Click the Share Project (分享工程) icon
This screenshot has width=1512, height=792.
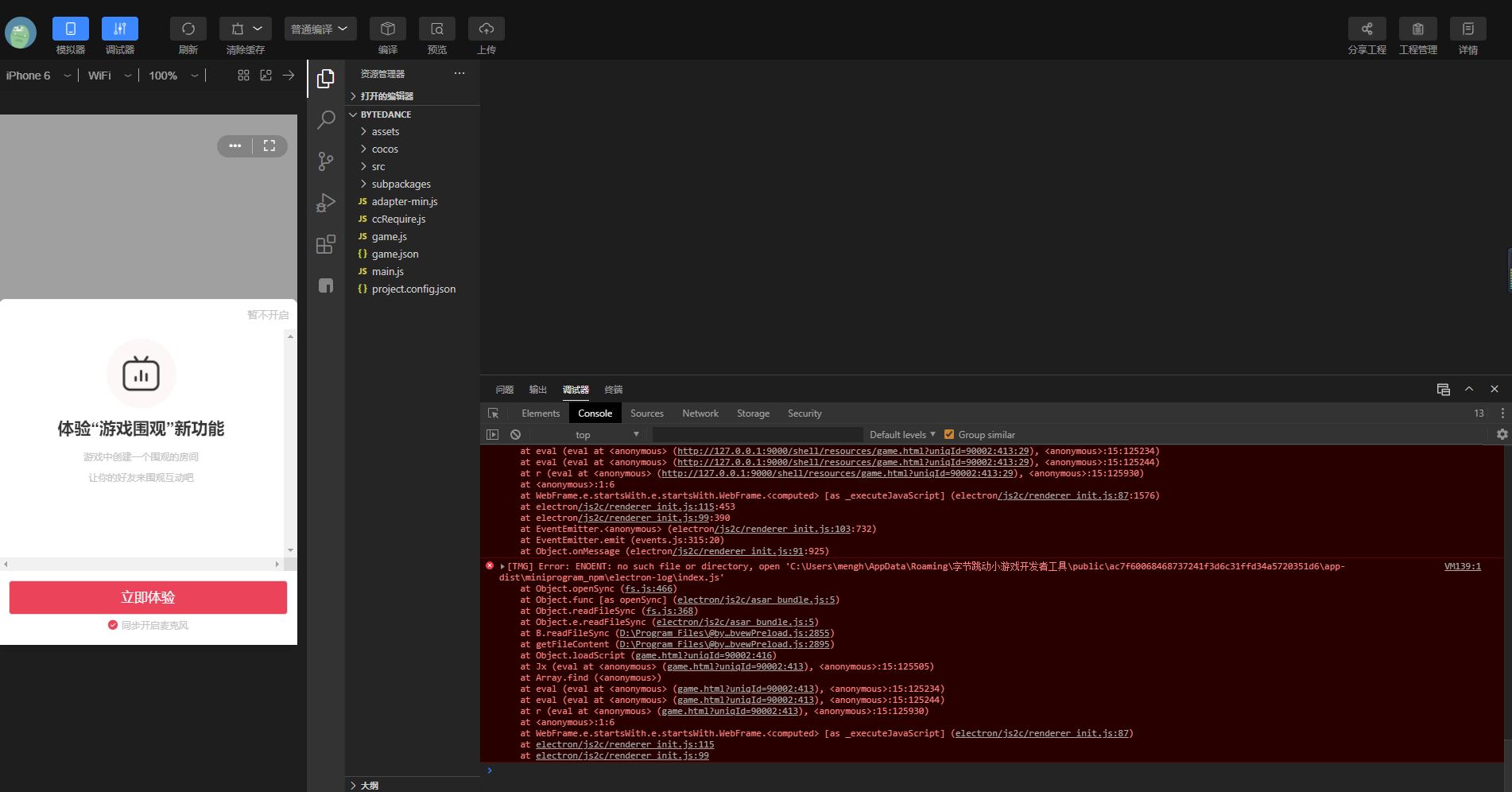pyautogui.click(x=1367, y=29)
